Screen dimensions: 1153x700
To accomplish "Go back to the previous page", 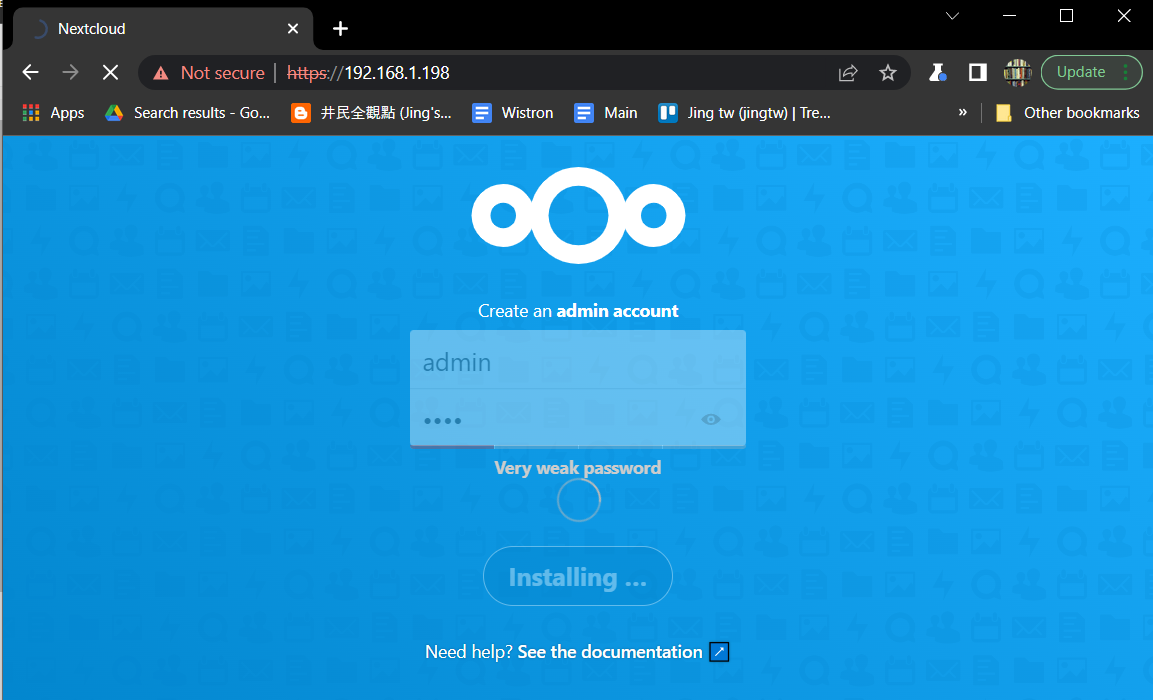I will coord(30,72).
